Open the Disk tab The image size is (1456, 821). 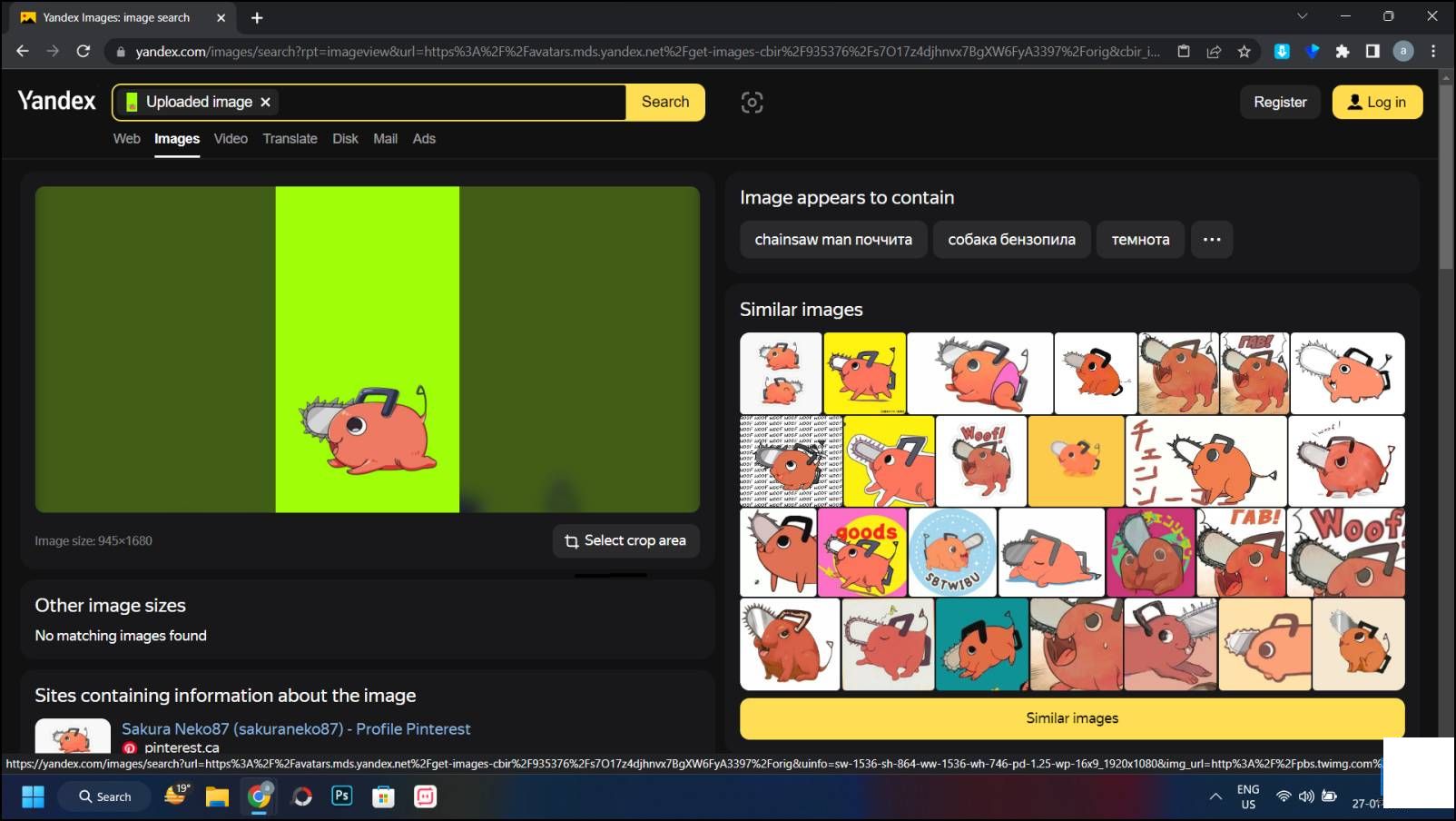pos(345,138)
